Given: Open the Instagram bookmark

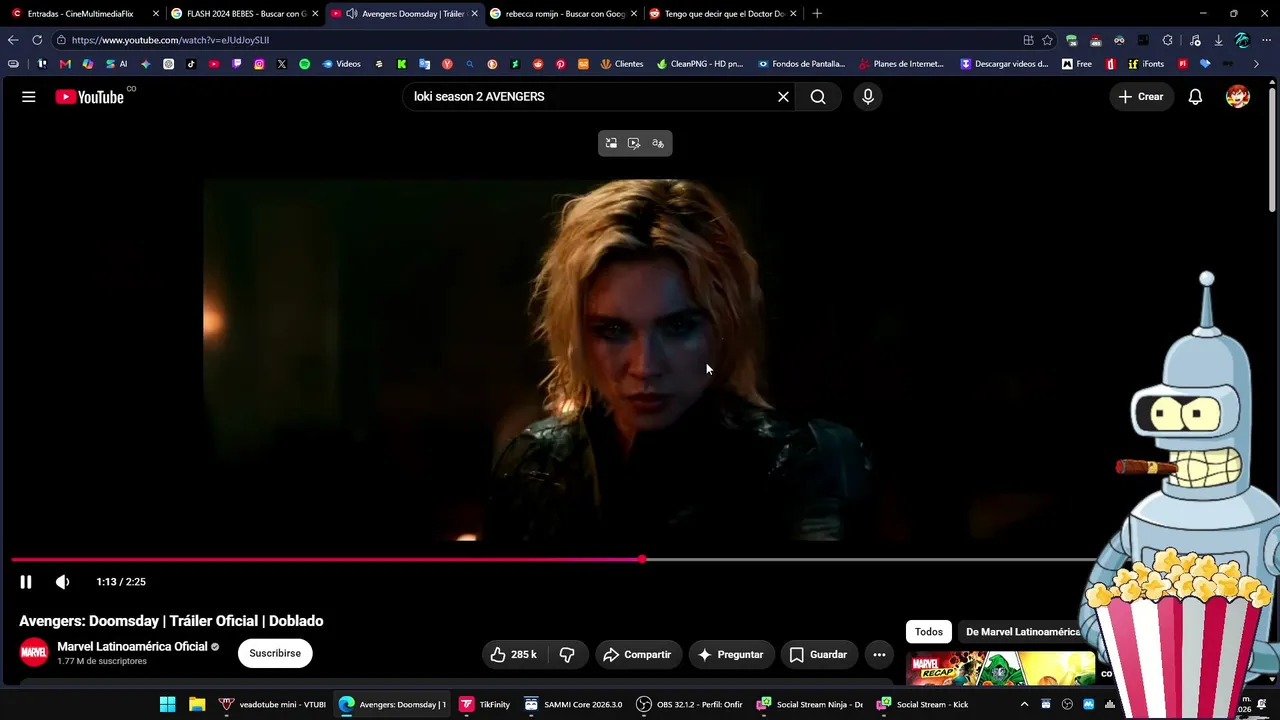Looking at the screenshot, I should coord(259,64).
